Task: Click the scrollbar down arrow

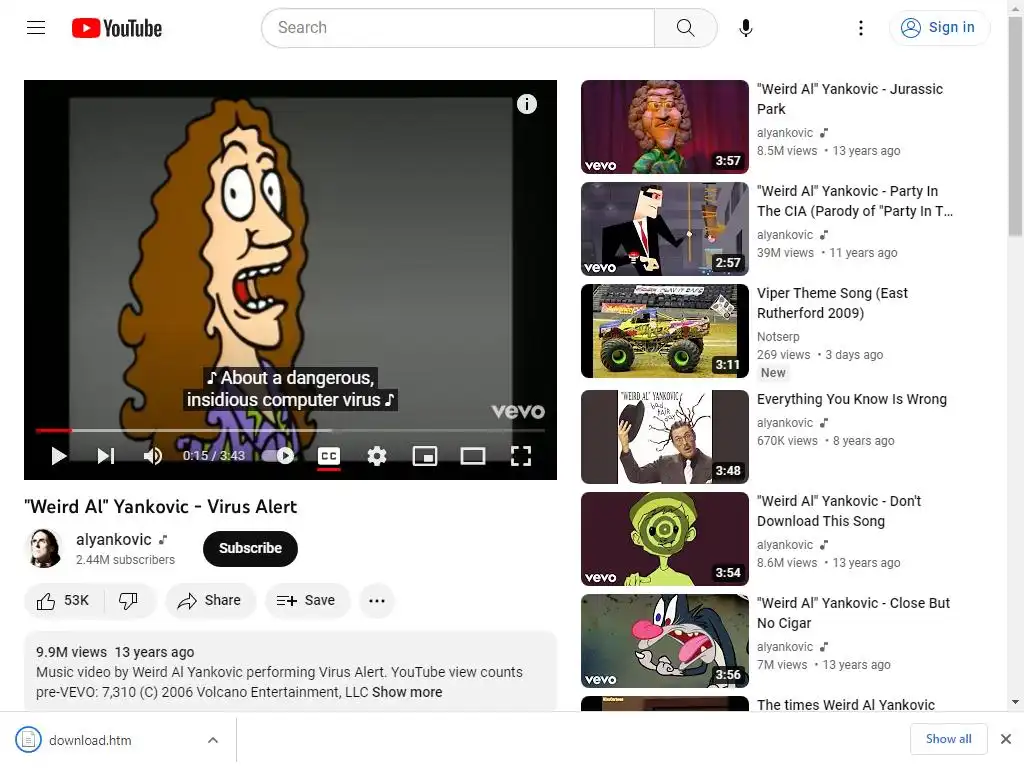Action: pyautogui.click(x=1016, y=703)
